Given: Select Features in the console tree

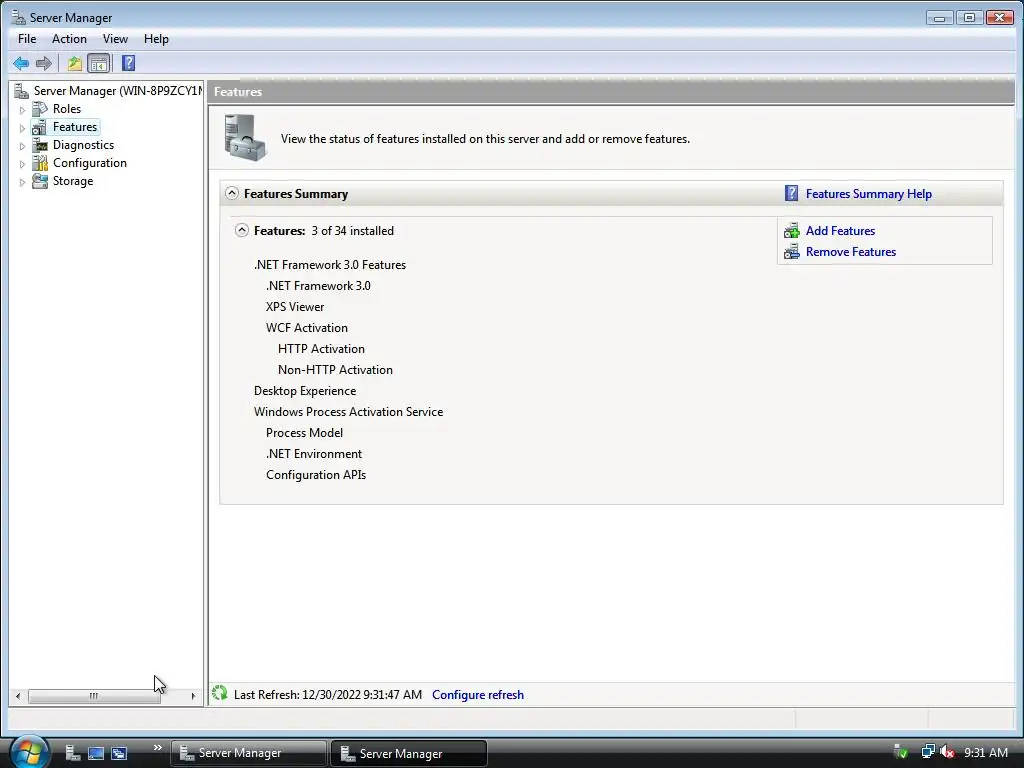Looking at the screenshot, I should tap(75, 127).
